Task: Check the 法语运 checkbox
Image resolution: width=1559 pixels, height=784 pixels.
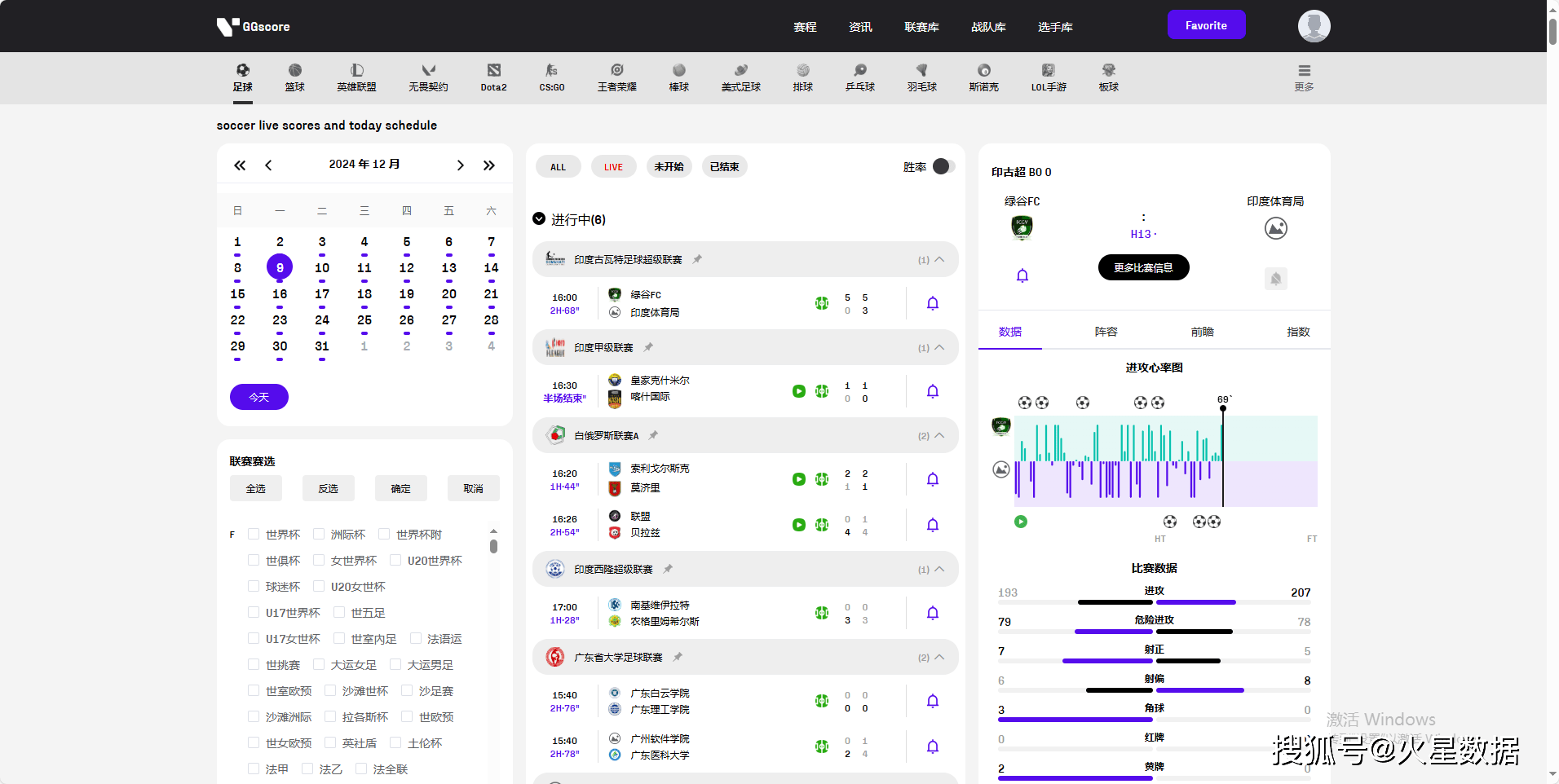Action: 416,639
